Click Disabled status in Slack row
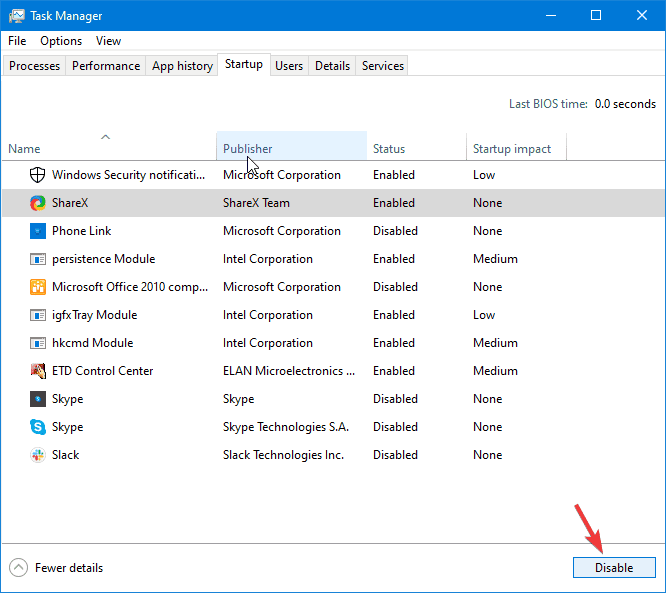This screenshot has width=666, height=593. coord(395,455)
